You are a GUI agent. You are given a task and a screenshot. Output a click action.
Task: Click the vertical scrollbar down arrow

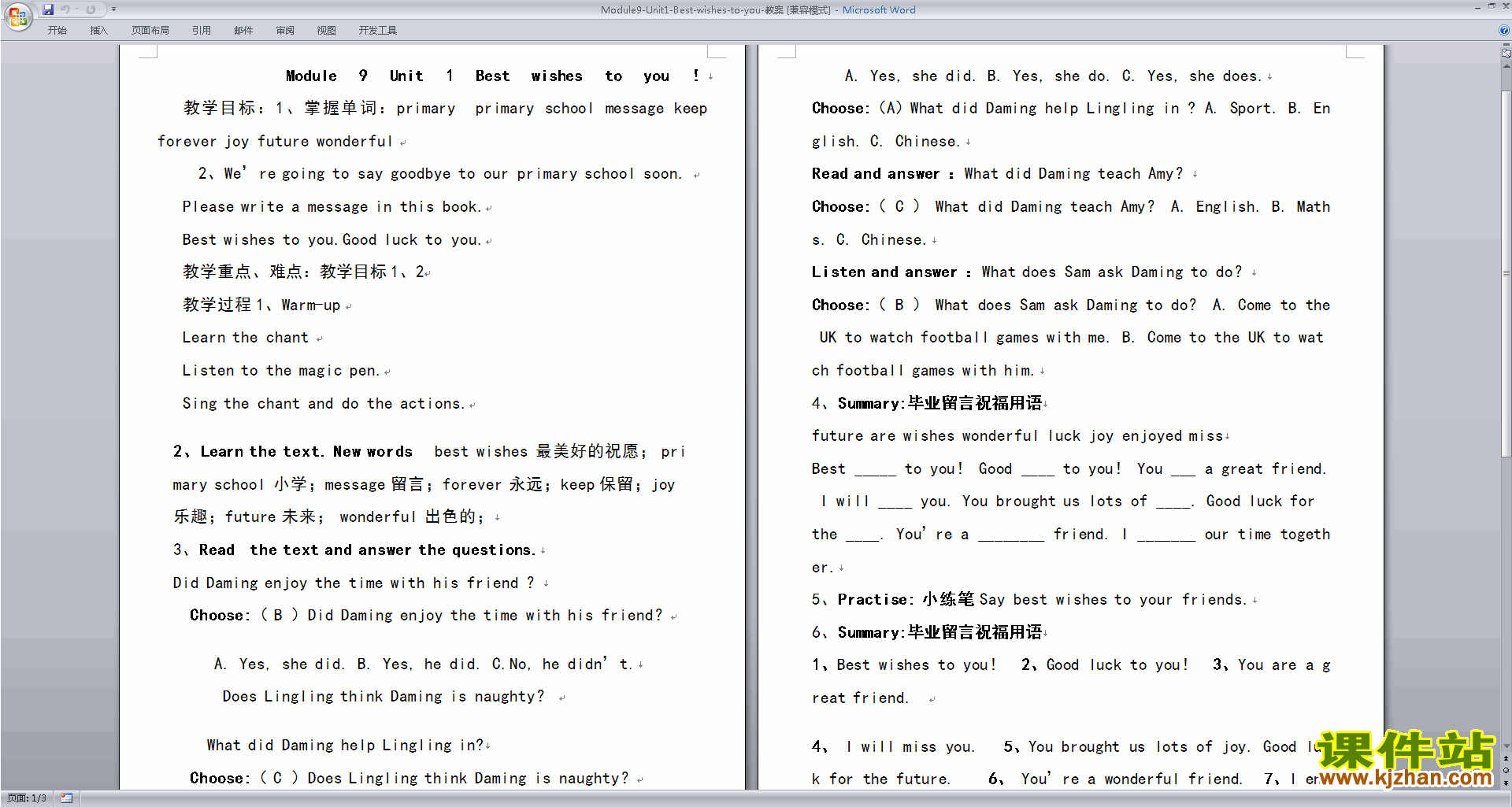click(1506, 746)
